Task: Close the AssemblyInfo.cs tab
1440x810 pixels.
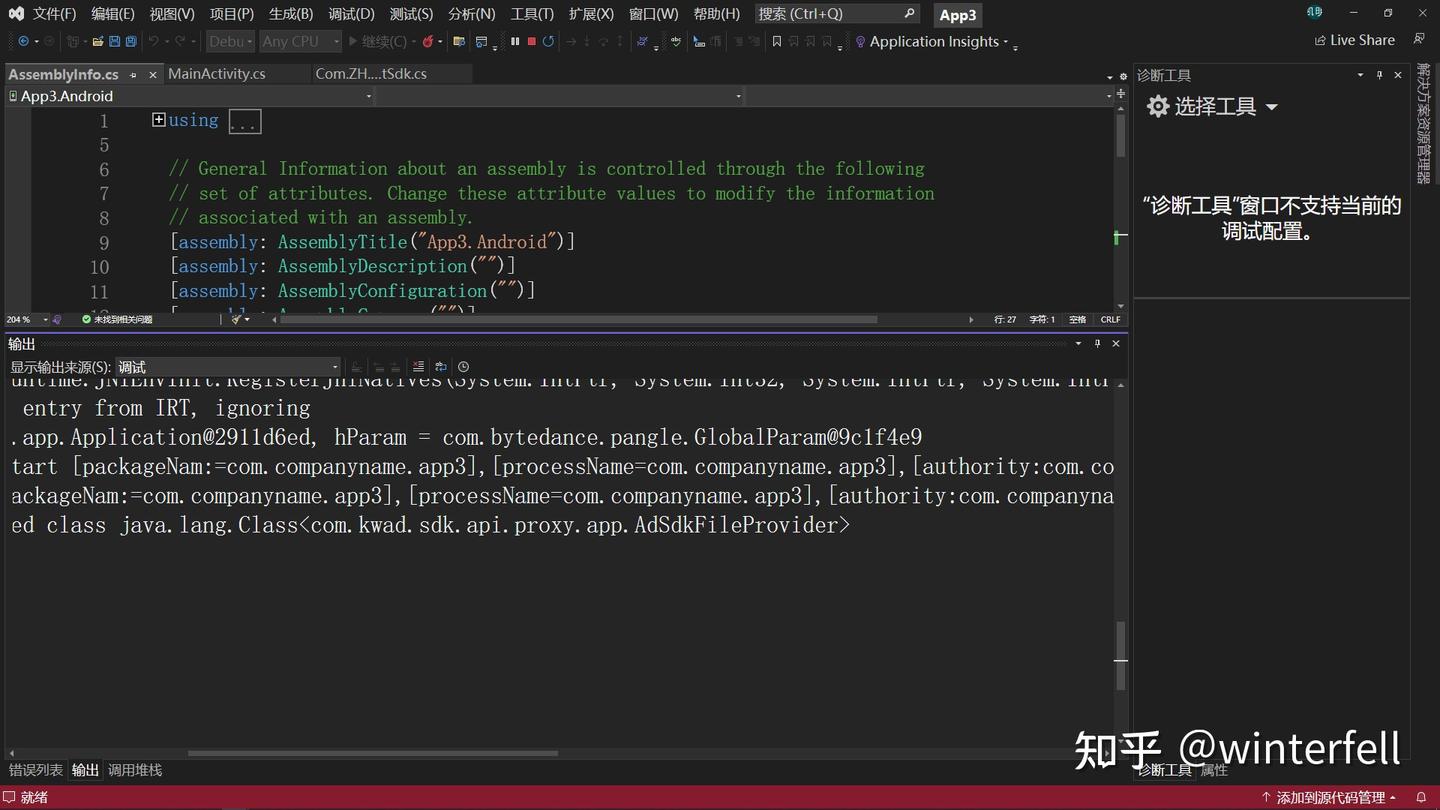Action: 153,75
